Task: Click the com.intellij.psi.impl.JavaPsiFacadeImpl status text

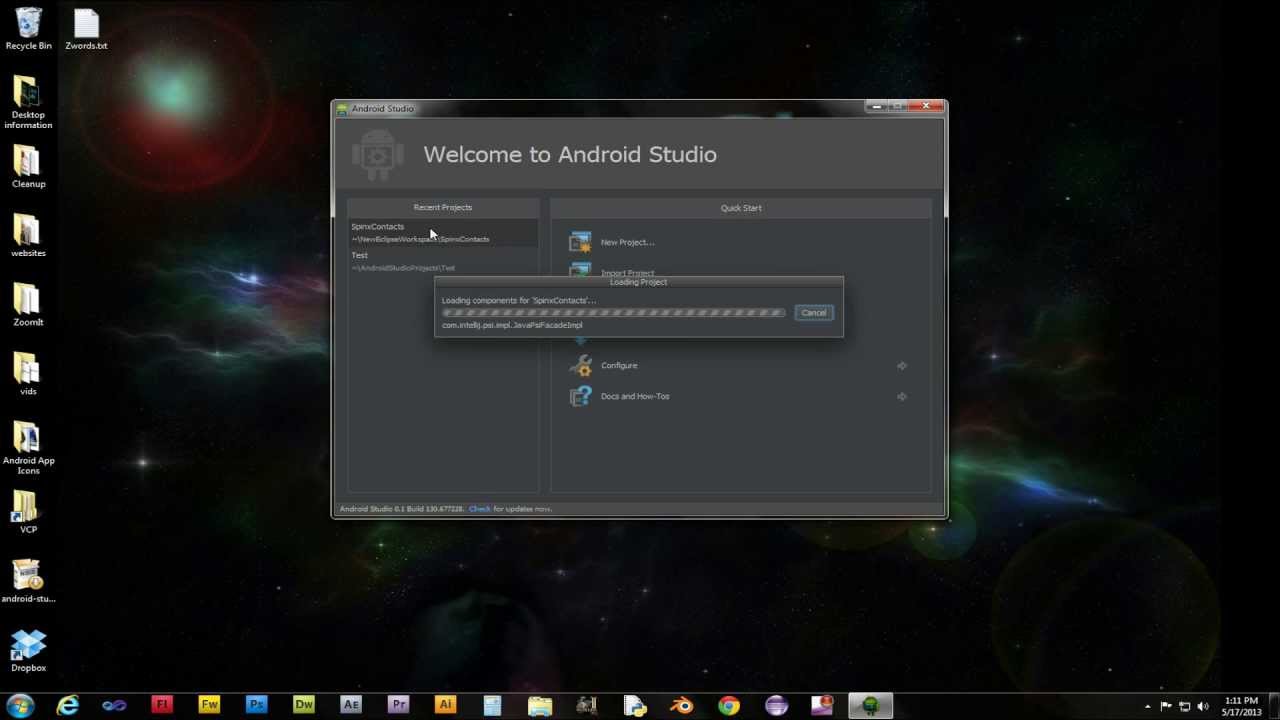Action: pos(512,325)
